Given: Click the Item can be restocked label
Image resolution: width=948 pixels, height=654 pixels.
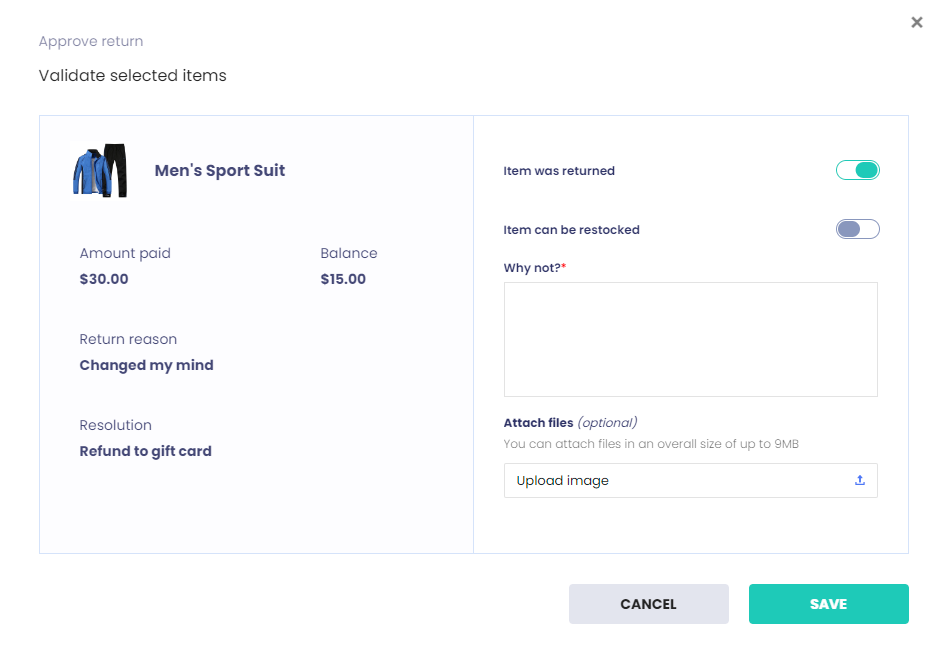Looking at the screenshot, I should (571, 230).
